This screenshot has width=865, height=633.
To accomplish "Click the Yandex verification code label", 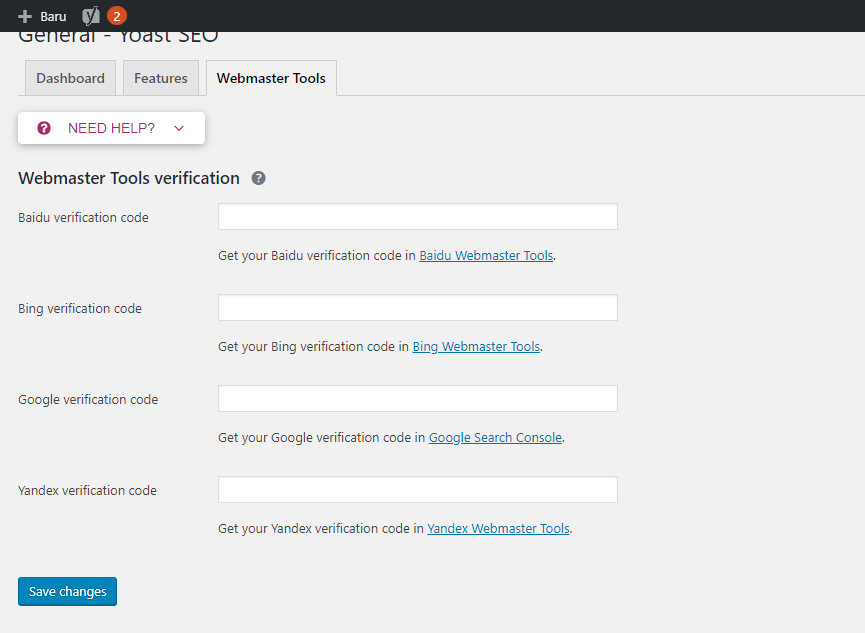I will 87,491.
